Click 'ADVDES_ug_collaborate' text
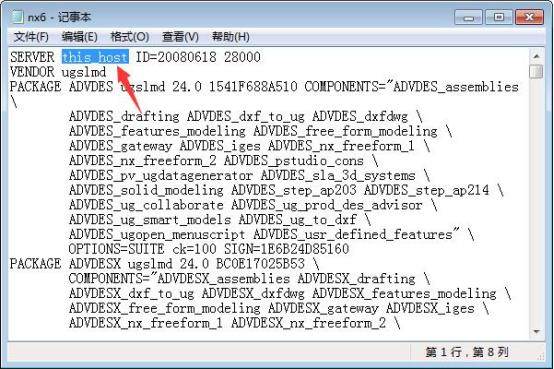 146,205
